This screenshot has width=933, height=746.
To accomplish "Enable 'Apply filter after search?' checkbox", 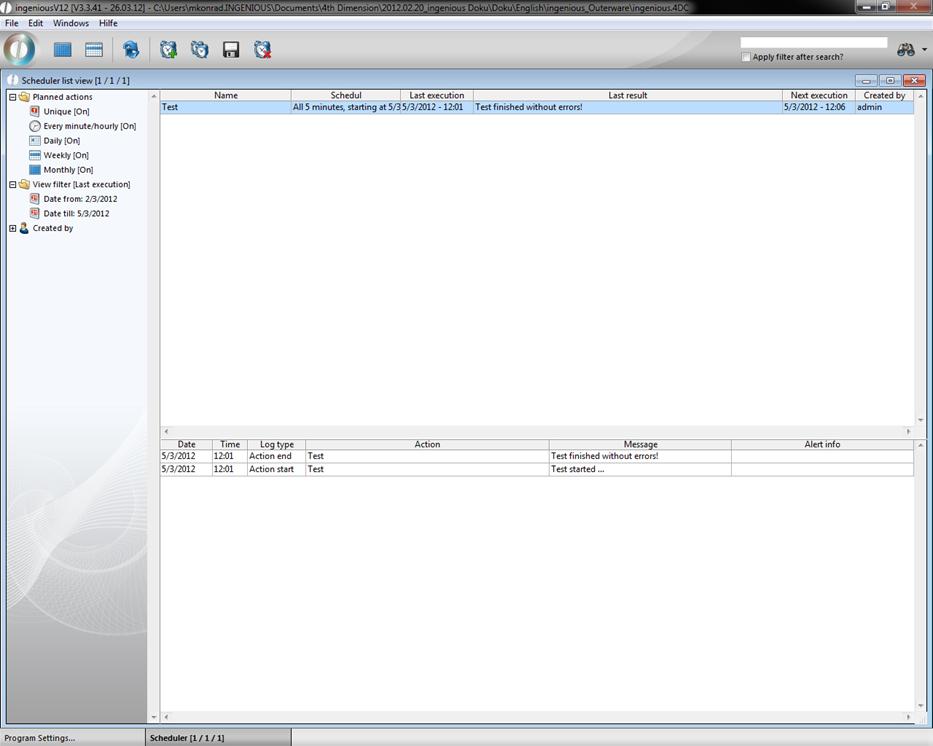I will click(x=746, y=57).
